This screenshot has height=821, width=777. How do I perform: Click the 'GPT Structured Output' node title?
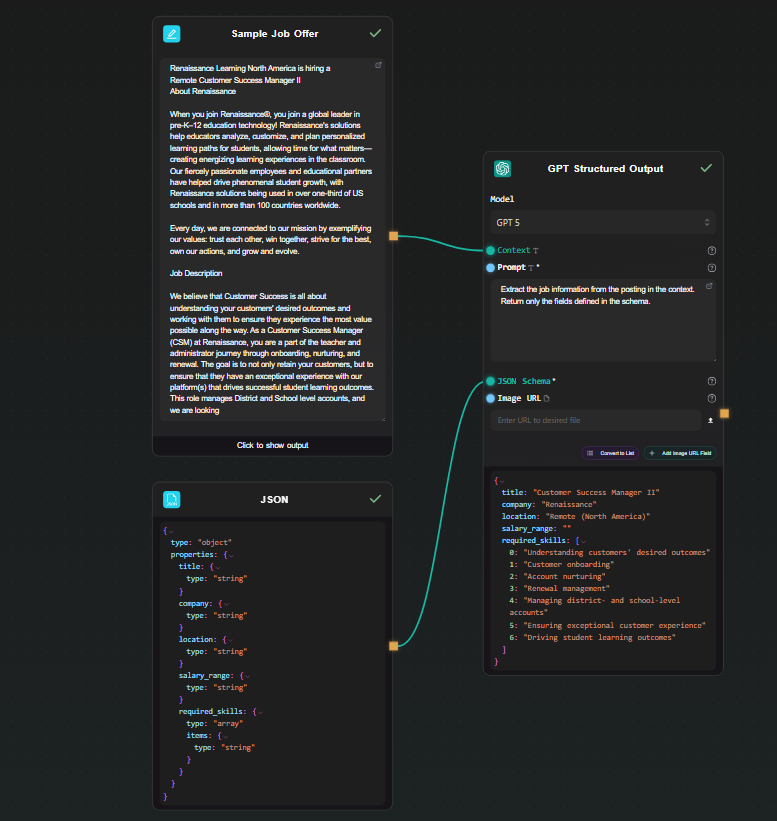(x=605, y=169)
